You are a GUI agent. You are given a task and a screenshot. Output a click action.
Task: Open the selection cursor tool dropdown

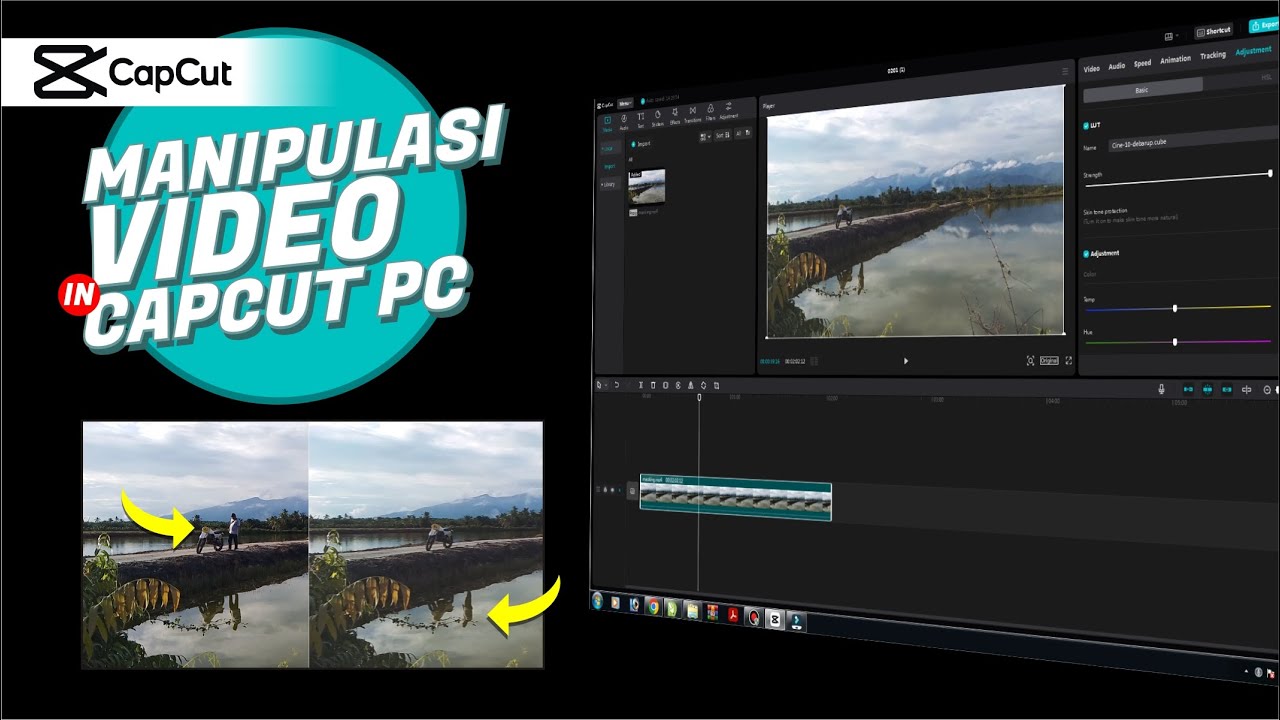pyautogui.click(x=600, y=385)
